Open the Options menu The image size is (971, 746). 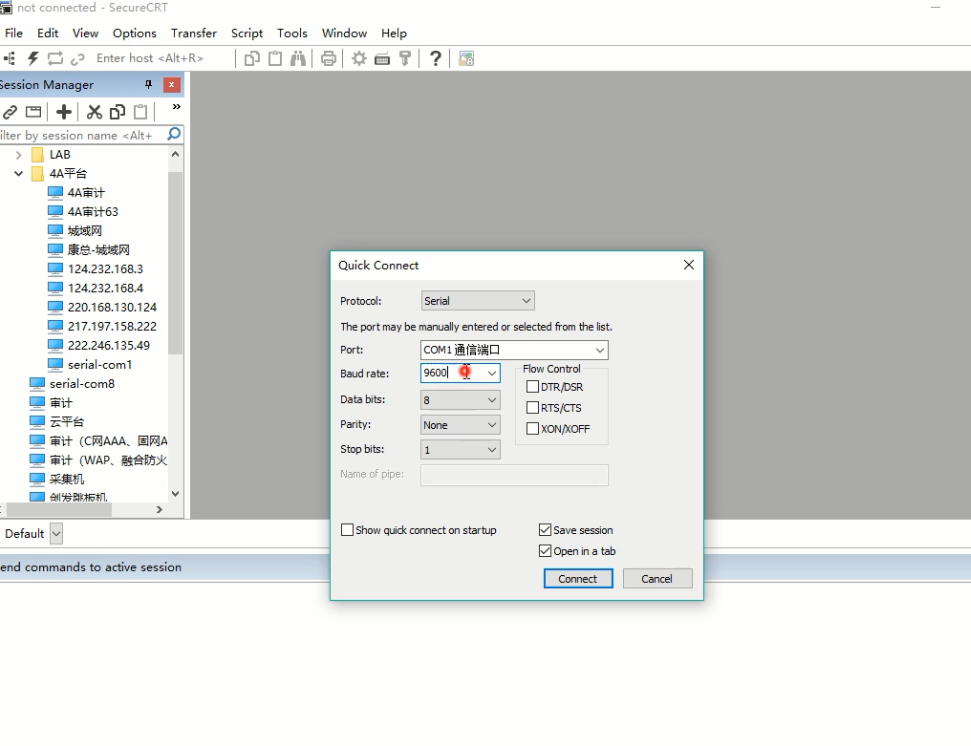134,33
